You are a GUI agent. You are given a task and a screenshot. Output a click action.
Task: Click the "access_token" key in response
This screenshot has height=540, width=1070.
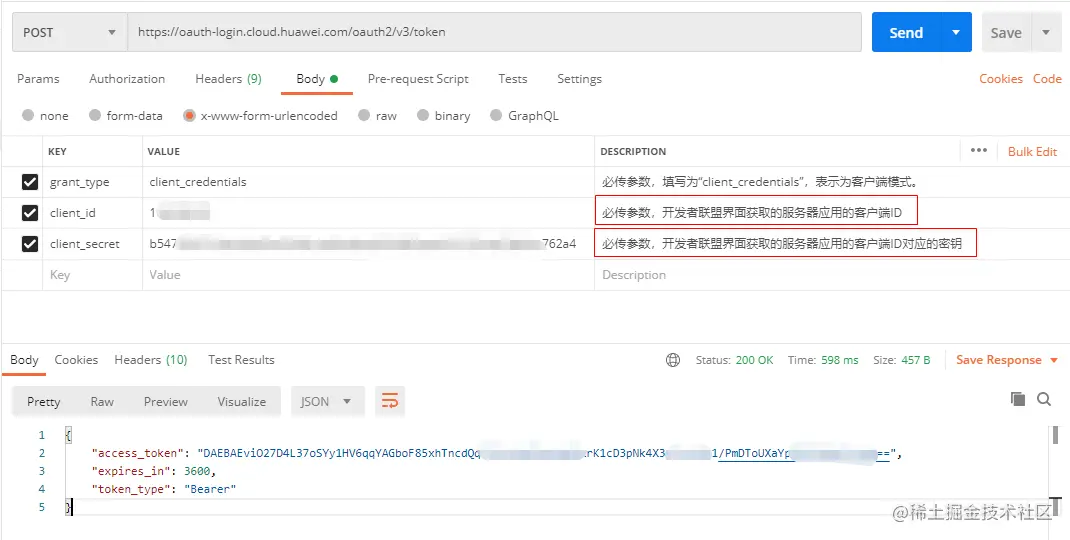[137, 453]
